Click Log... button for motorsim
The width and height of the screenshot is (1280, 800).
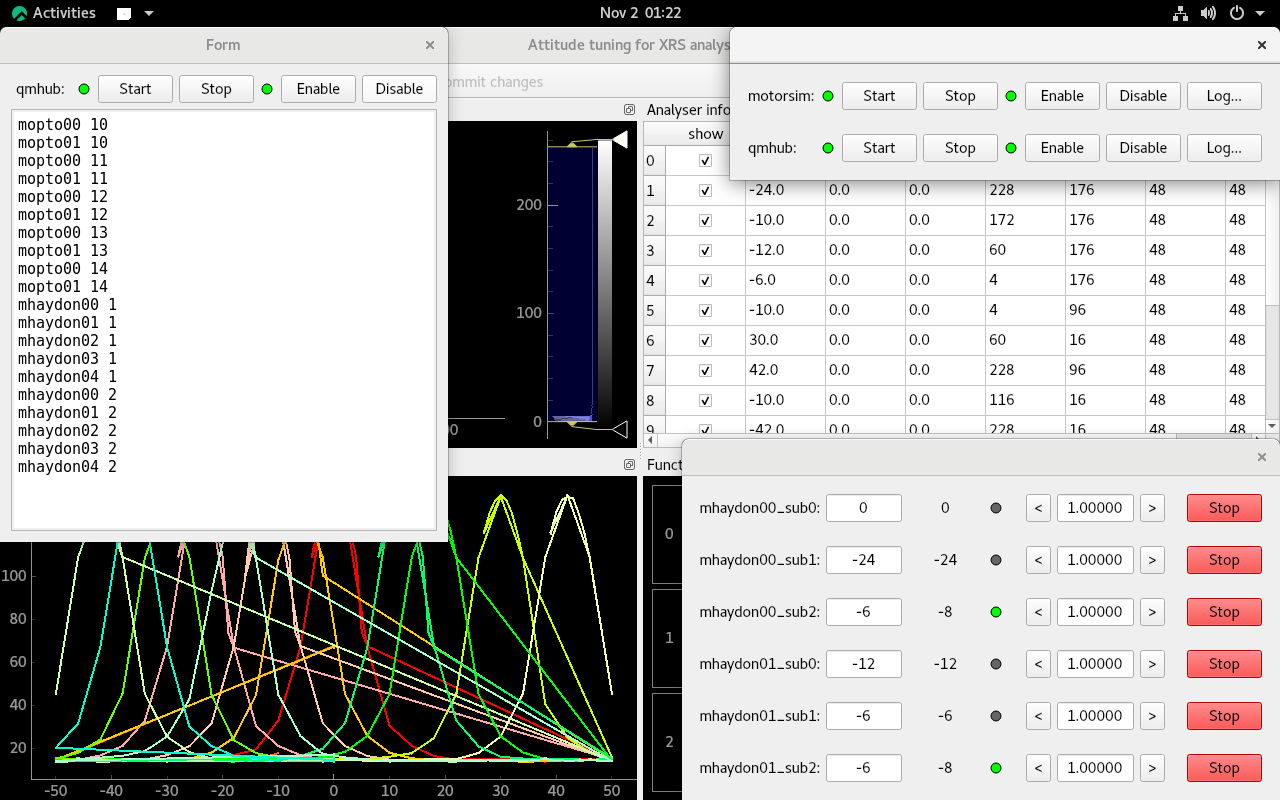[x=1224, y=96]
